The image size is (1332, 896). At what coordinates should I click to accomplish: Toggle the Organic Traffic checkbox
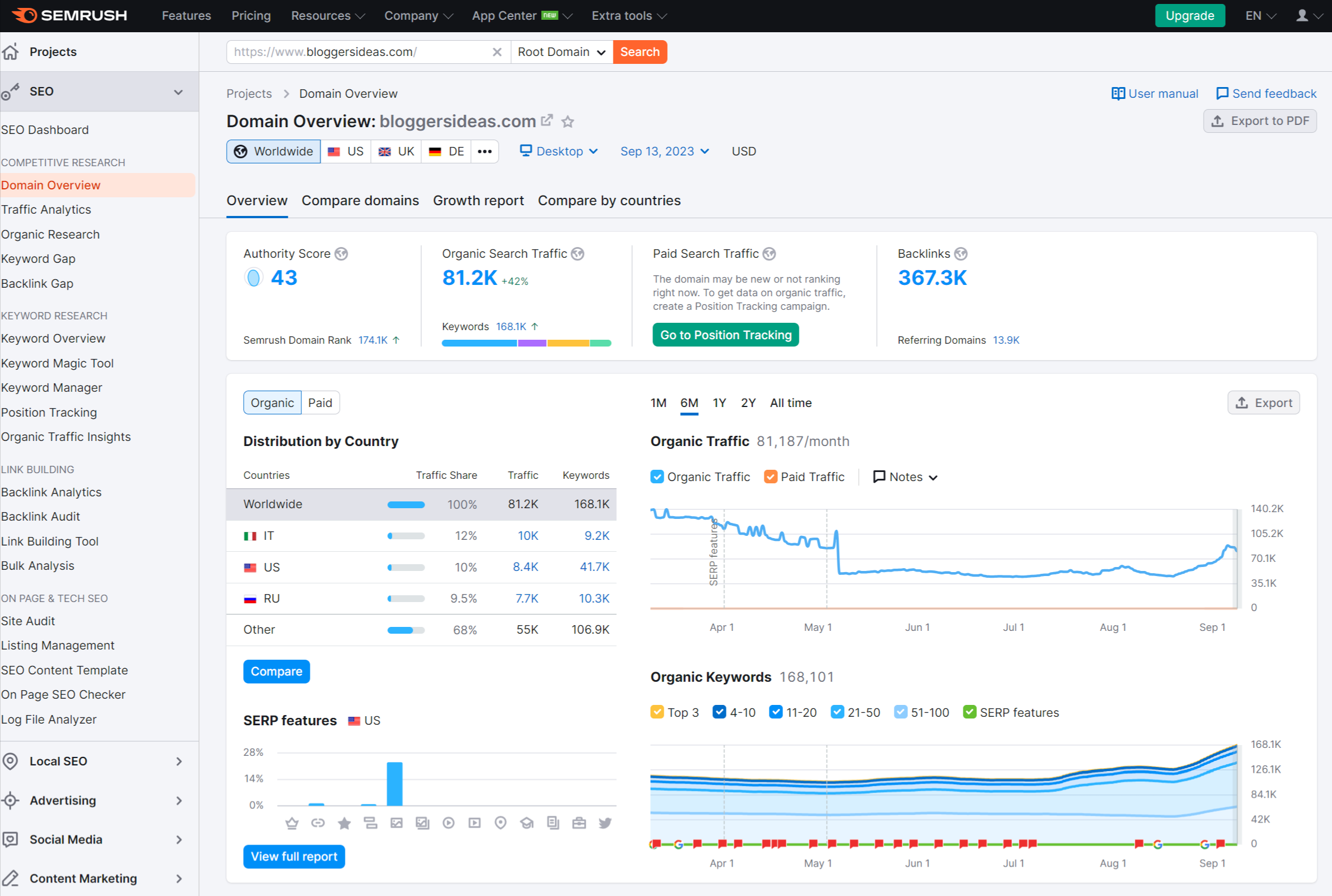[657, 477]
